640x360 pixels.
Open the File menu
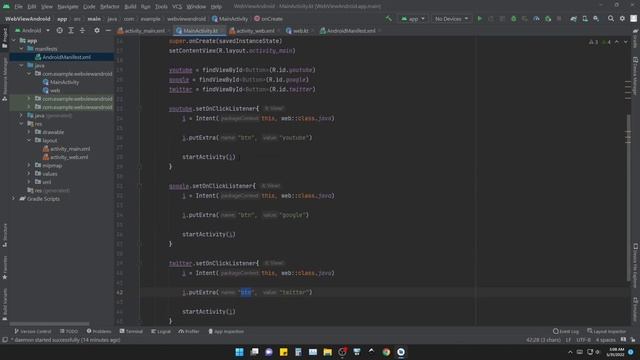point(18,7)
